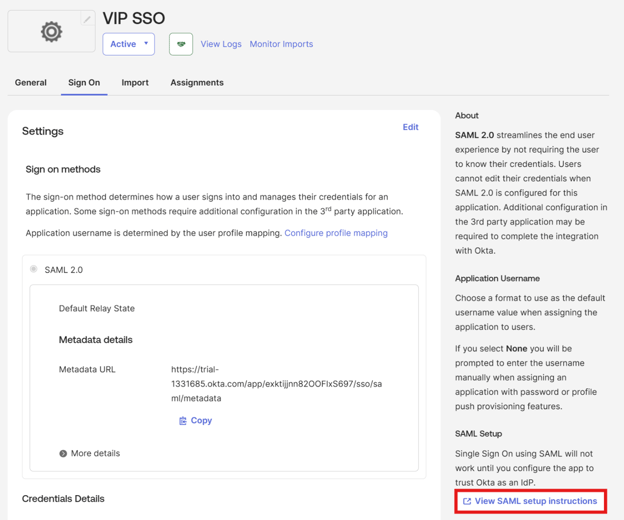The width and height of the screenshot is (624, 520).
Task: Click the Application Username heading
Action: 497,279
